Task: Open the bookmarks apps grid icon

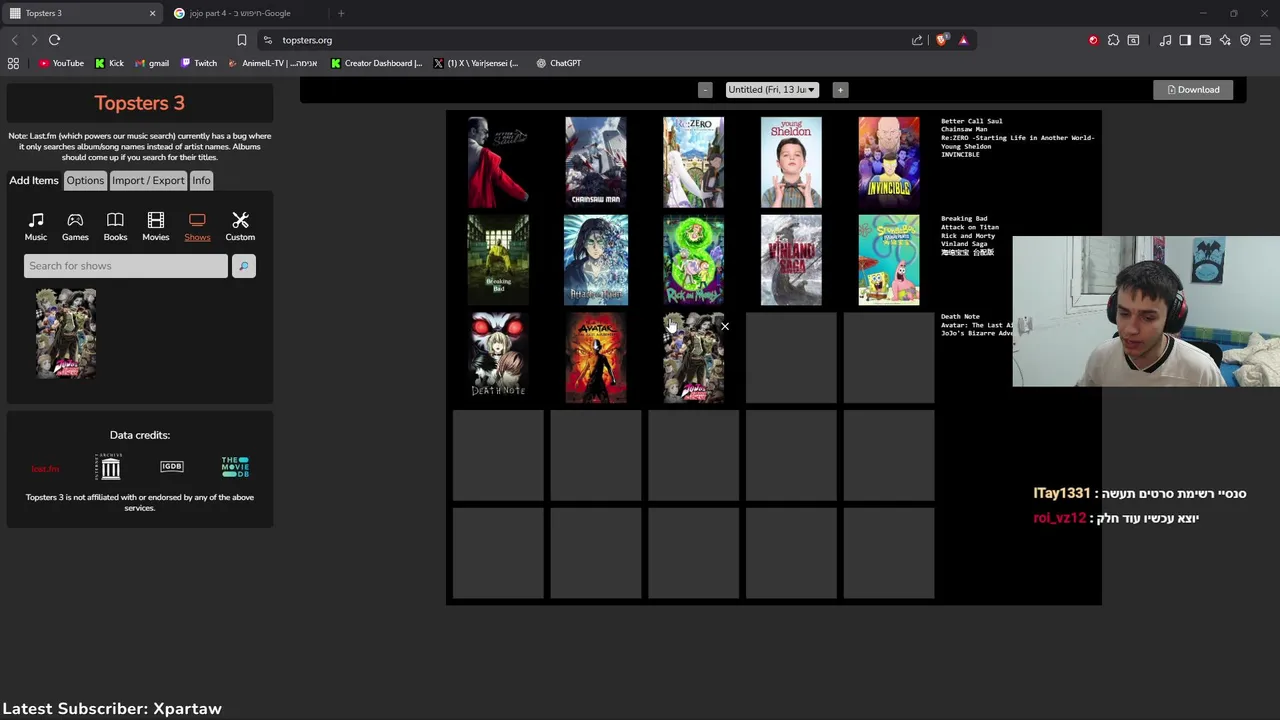Action: click(x=13, y=63)
